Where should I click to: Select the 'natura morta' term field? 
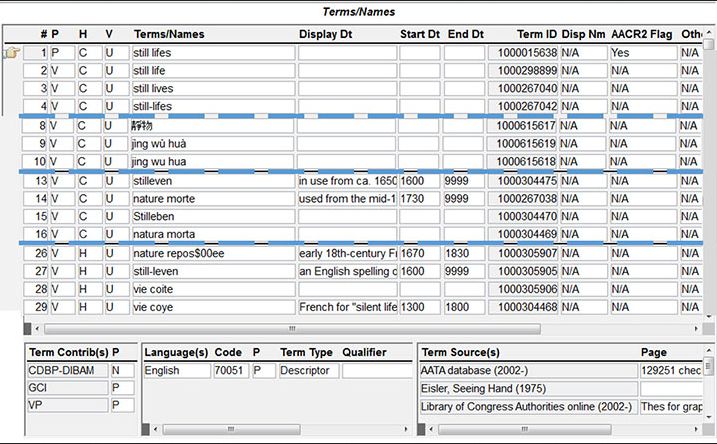pyautogui.click(x=214, y=234)
